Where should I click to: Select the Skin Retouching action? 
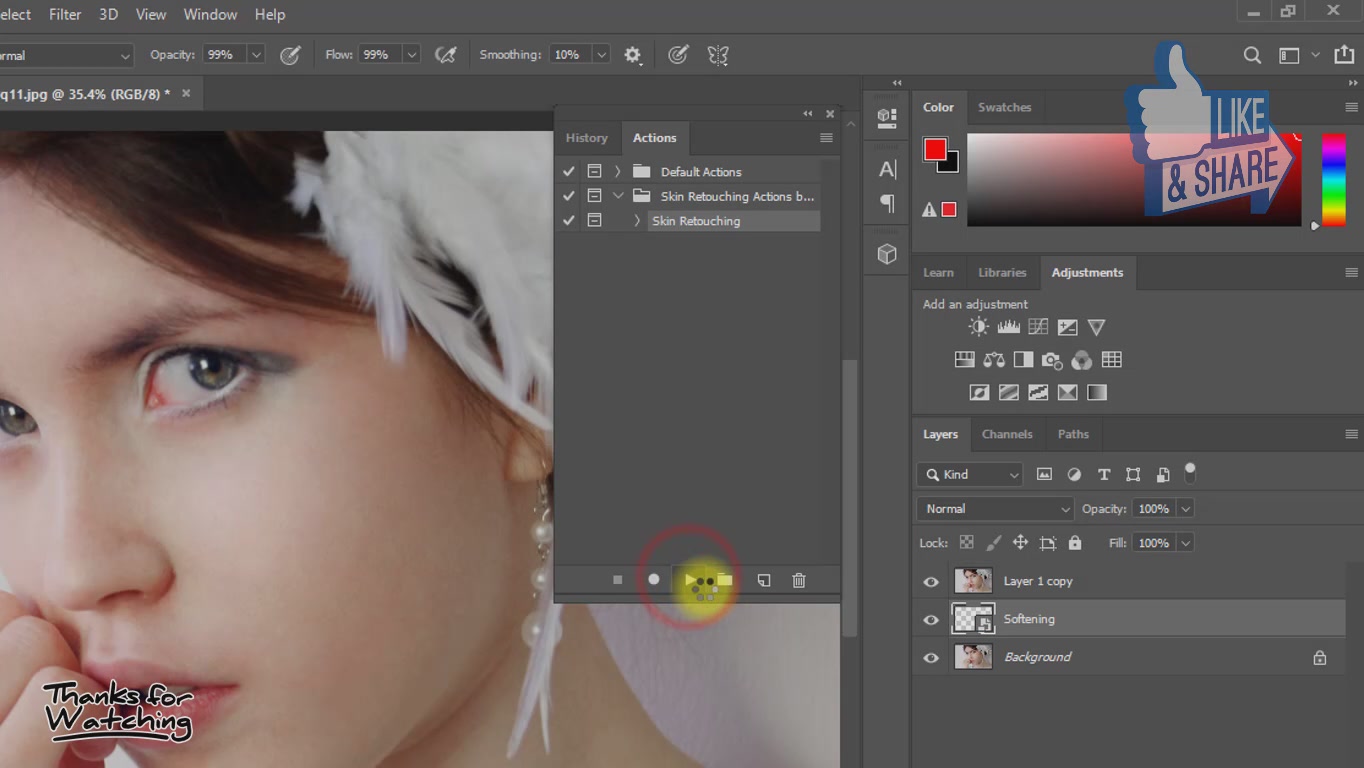[x=696, y=221]
